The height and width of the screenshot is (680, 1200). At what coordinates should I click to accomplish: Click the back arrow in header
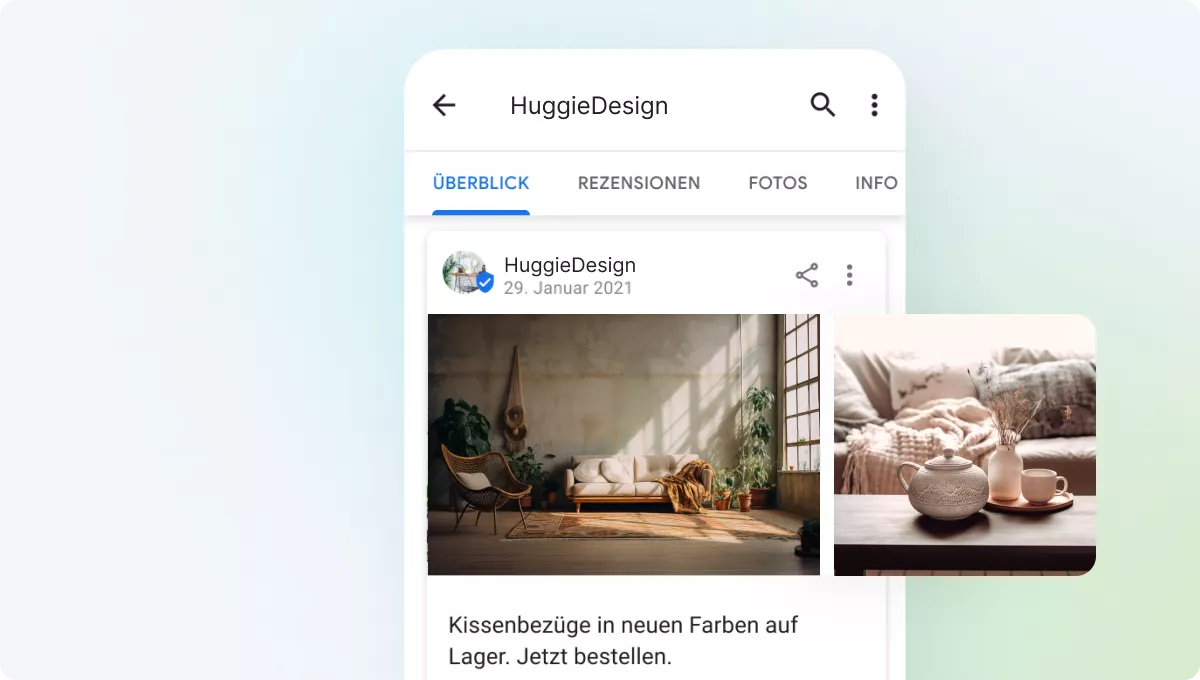tap(444, 105)
